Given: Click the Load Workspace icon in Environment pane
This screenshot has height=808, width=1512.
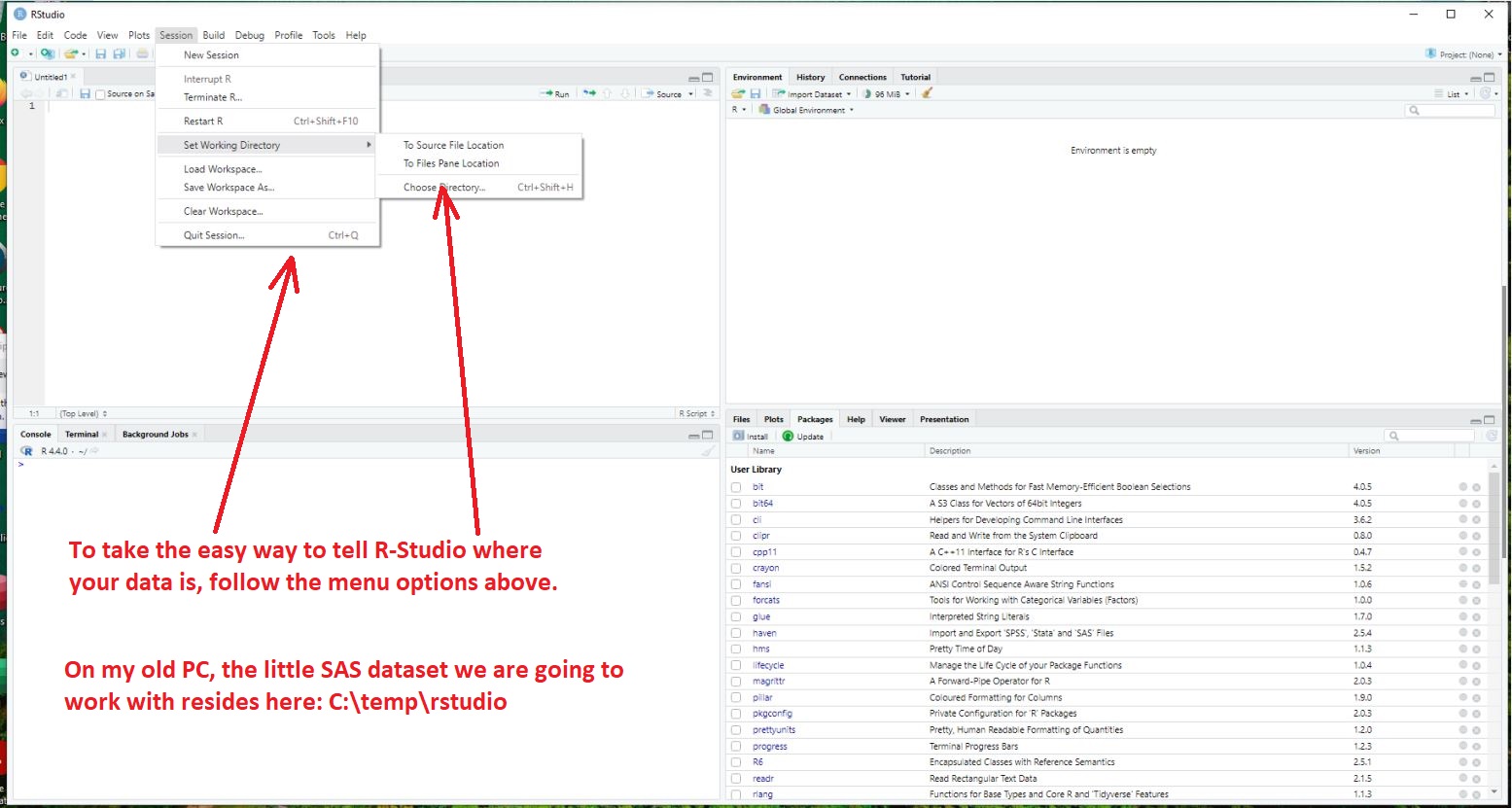Looking at the screenshot, I should point(738,93).
